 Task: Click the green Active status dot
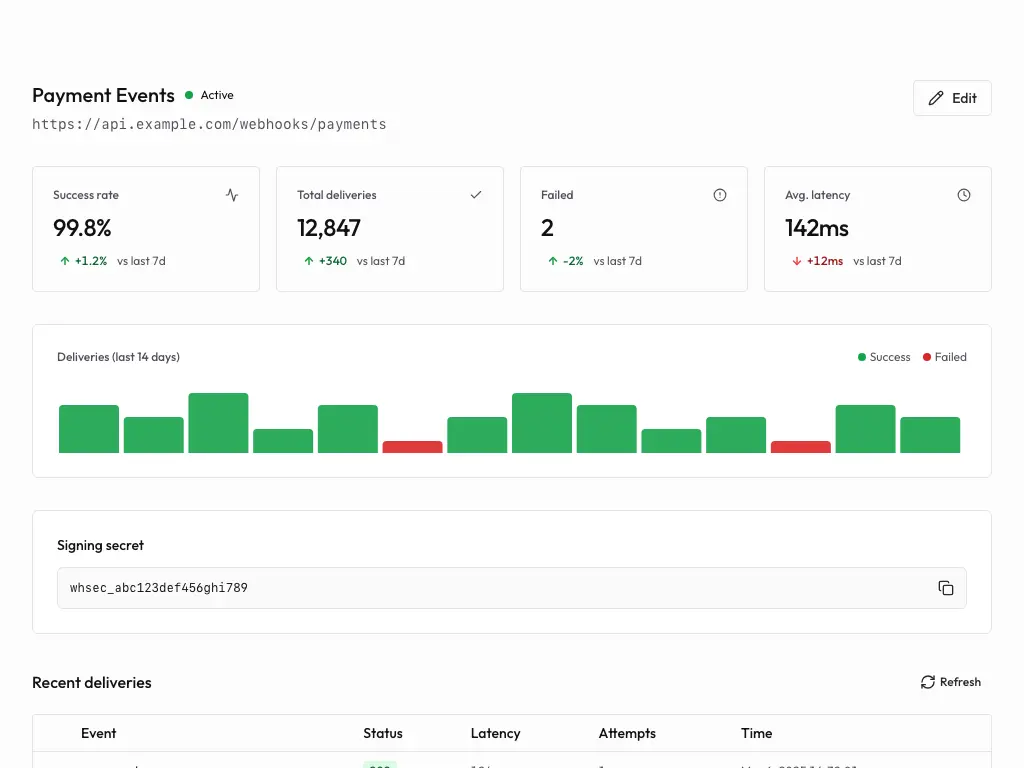189,95
